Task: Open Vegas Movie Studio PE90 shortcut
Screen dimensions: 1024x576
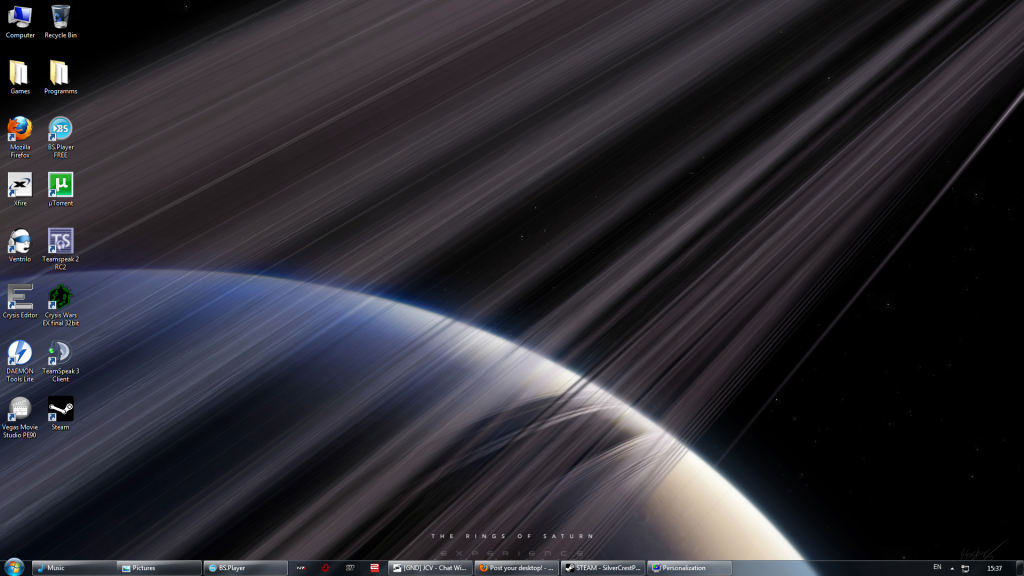Action: point(20,410)
